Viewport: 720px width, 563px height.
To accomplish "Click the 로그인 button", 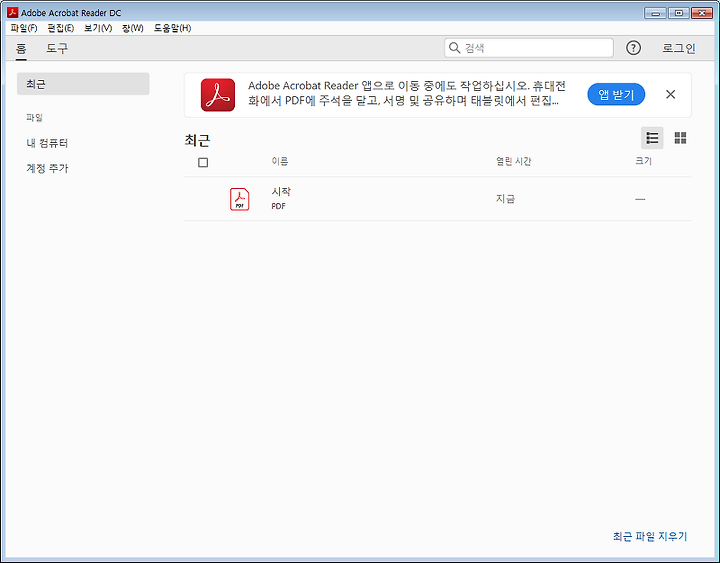I will (679, 48).
